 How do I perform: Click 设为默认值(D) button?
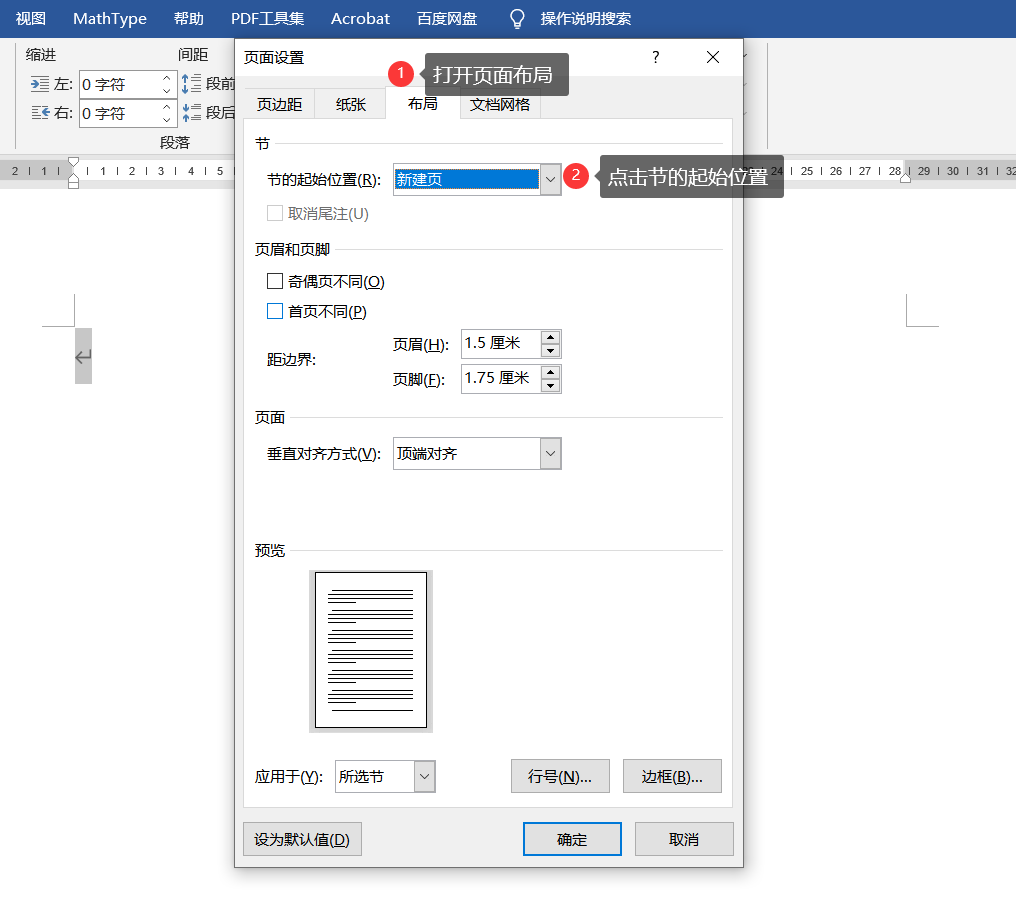302,839
